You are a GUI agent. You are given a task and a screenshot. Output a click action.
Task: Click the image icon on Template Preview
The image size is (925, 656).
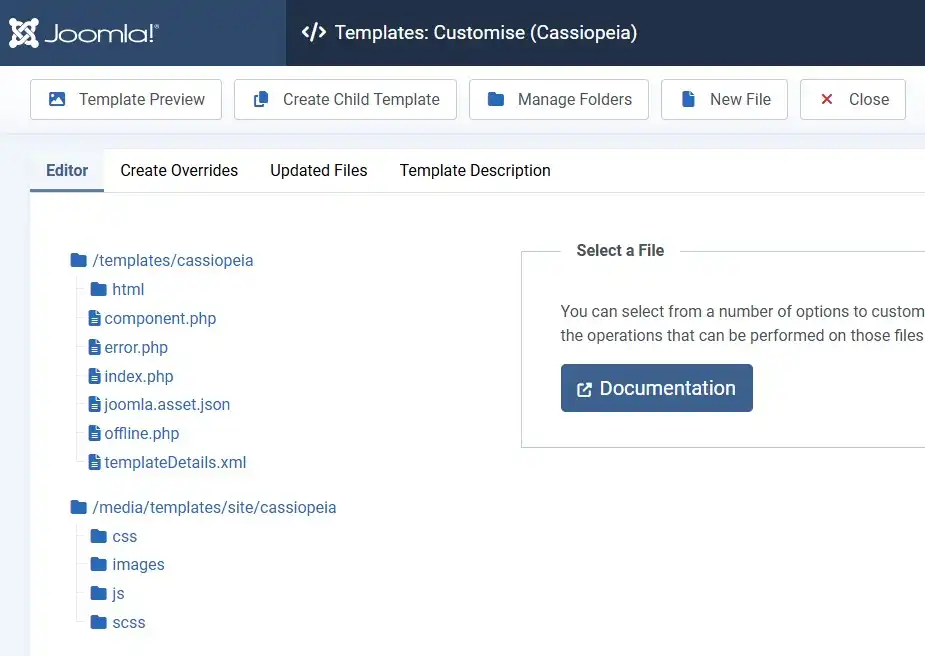[x=57, y=99]
